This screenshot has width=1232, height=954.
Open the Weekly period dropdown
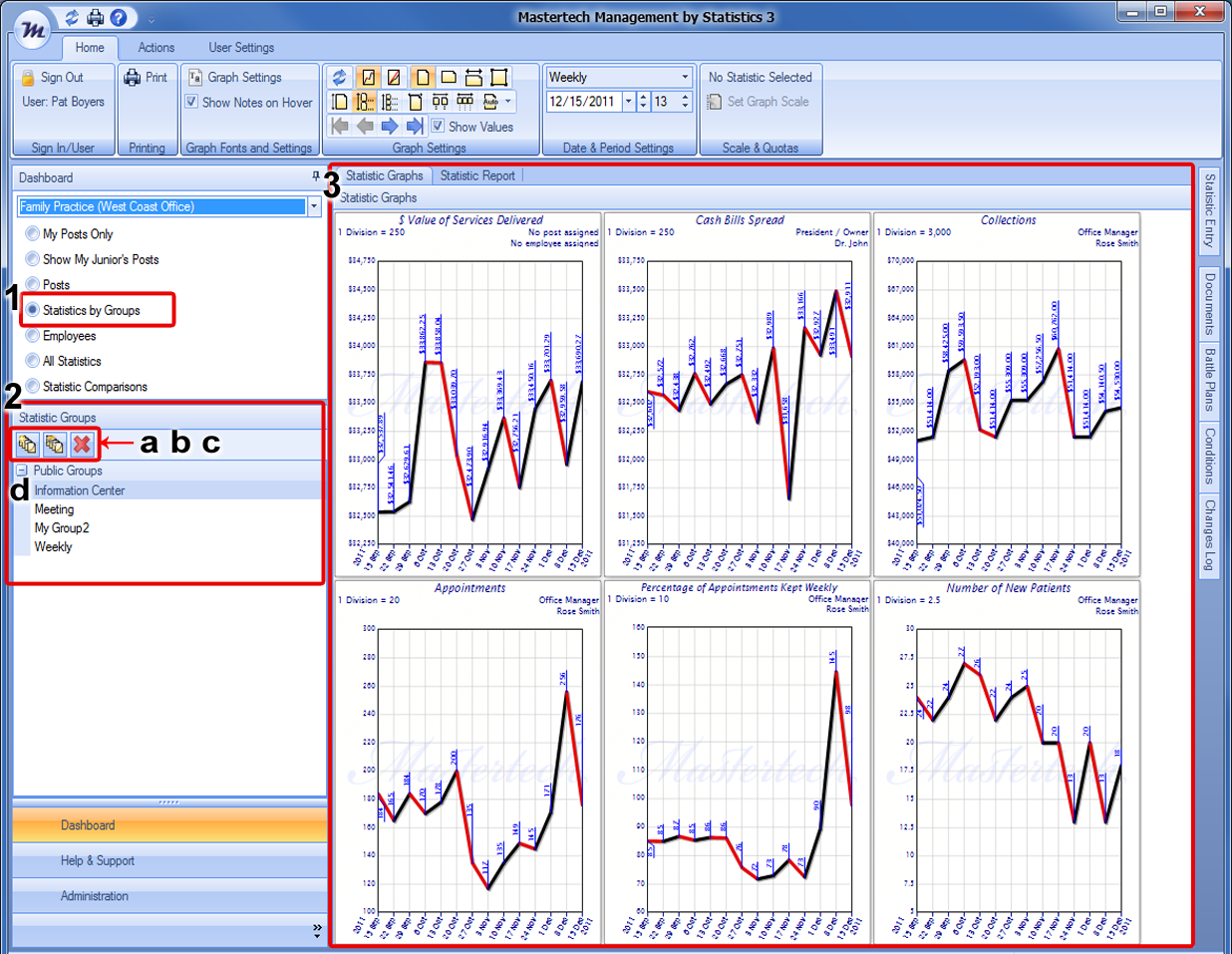coord(685,77)
